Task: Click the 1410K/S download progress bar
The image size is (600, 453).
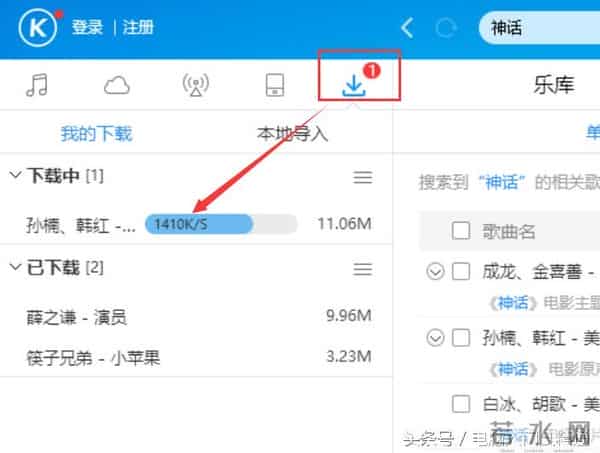Action: pyautogui.click(x=221, y=224)
